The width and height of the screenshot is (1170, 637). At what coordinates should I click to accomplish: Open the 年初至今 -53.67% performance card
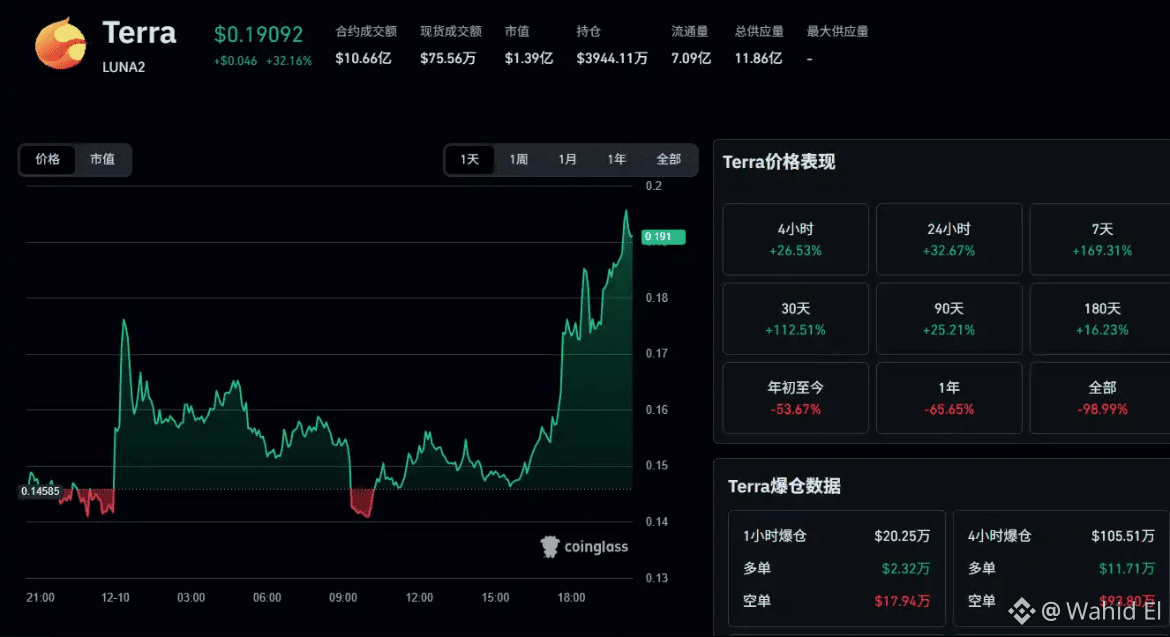click(x=795, y=398)
